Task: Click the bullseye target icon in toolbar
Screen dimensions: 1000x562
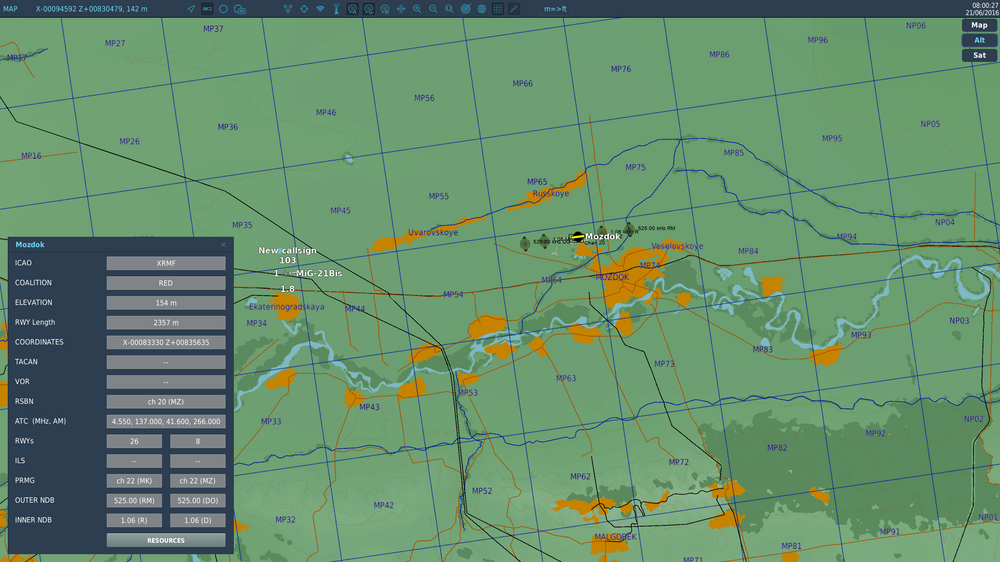Action: click(466, 9)
